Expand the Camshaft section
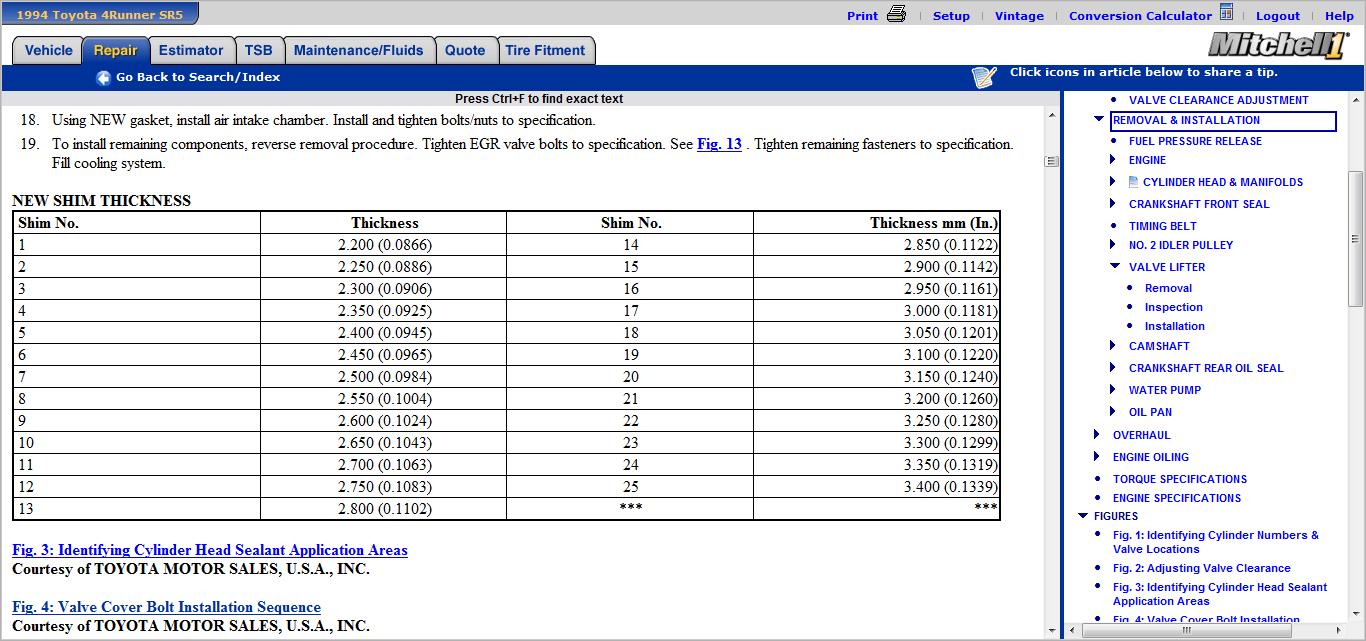 (1113, 346)
